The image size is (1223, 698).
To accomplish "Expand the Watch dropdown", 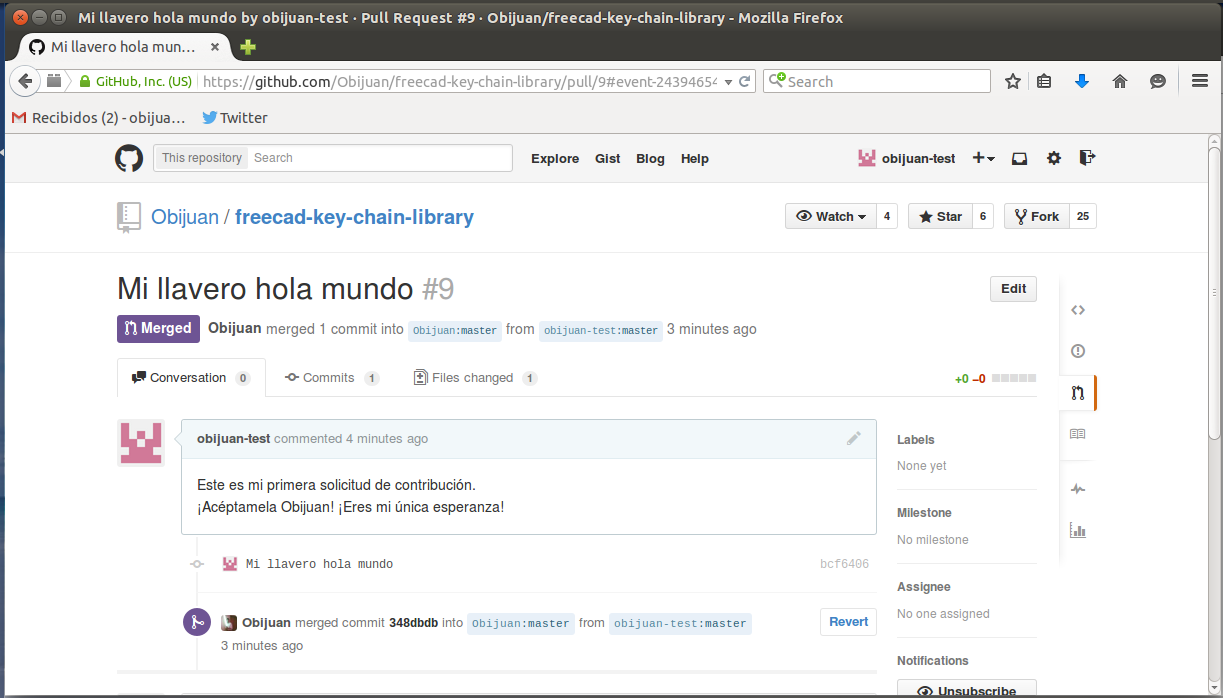I will click(x=831, y=216).
